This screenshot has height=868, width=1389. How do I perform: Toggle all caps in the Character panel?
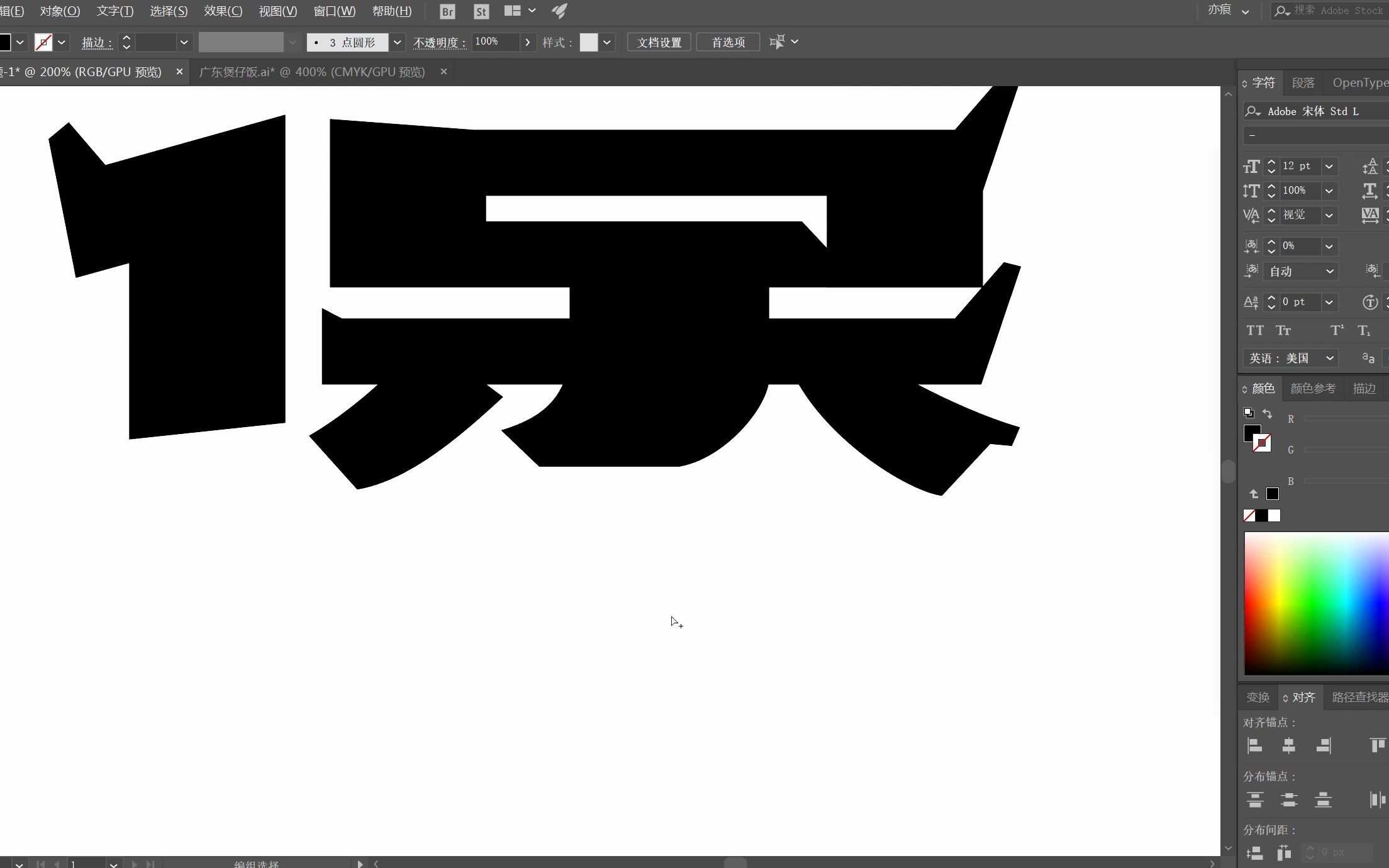(x=1255, y=330)
